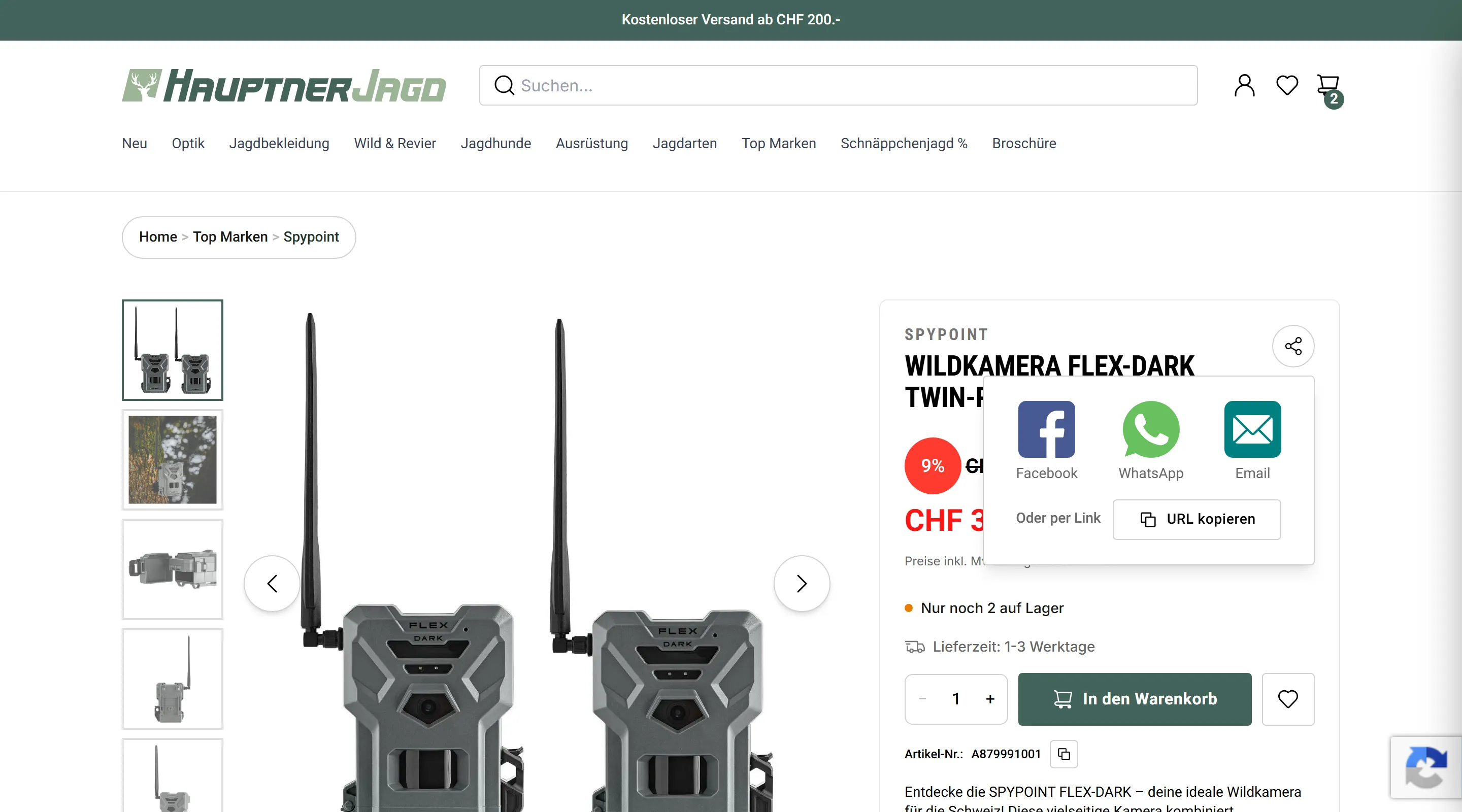The height and width of the screenshot is (812, 1462).
Task: Go to Home breadcrumb
Action: coord(158,237)
